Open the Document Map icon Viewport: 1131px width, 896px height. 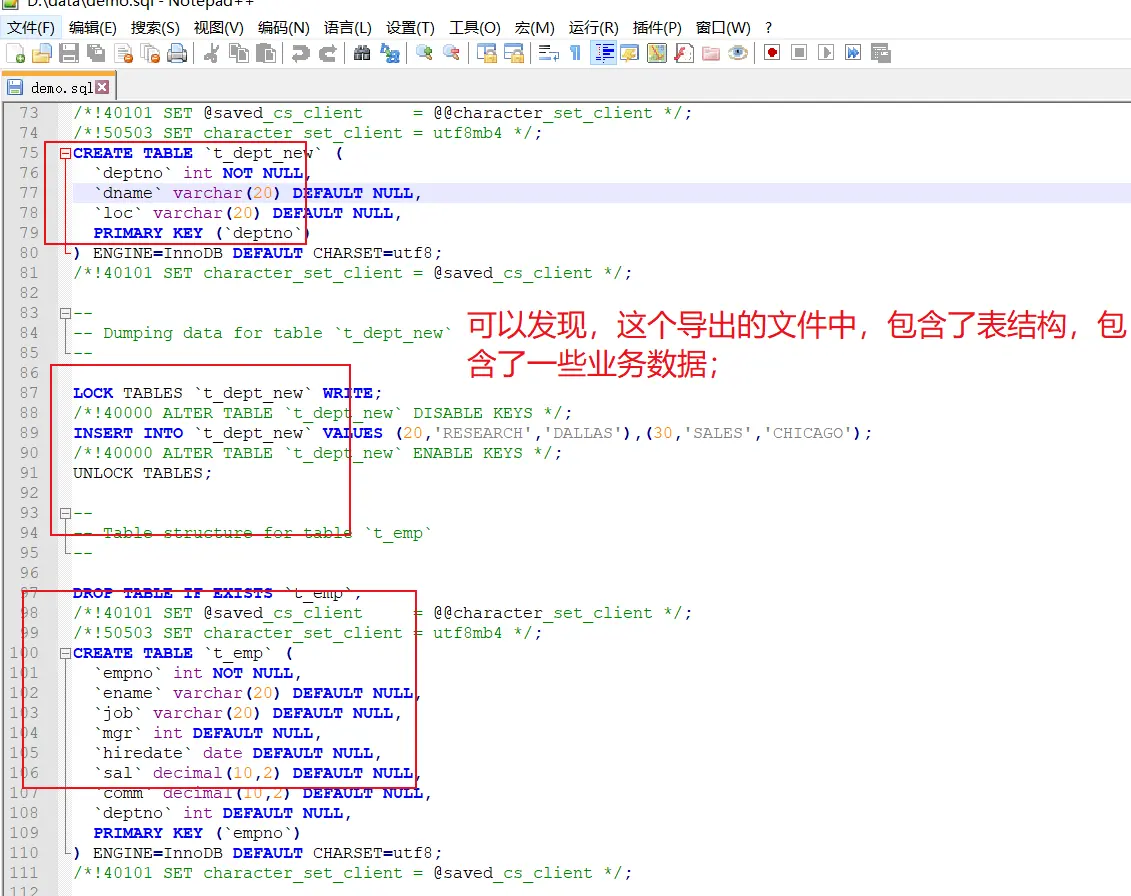click(657, 53)
